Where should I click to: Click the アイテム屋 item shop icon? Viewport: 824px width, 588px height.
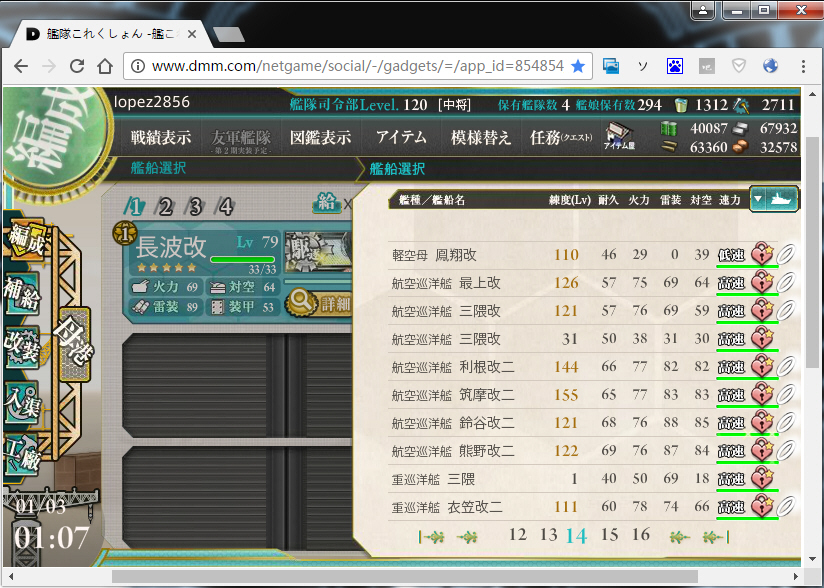pyautogui.click(x=619, y=137)
